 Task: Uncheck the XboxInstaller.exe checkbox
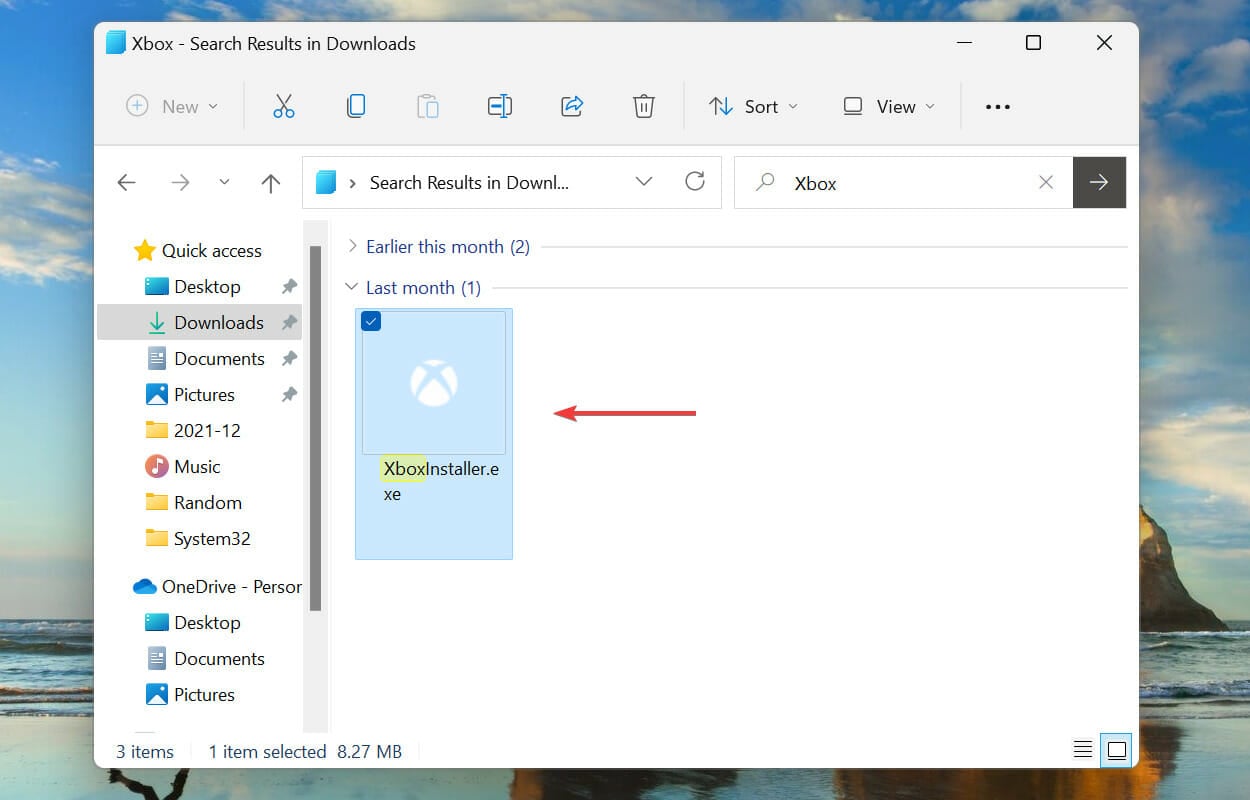[x=371, y=321]
